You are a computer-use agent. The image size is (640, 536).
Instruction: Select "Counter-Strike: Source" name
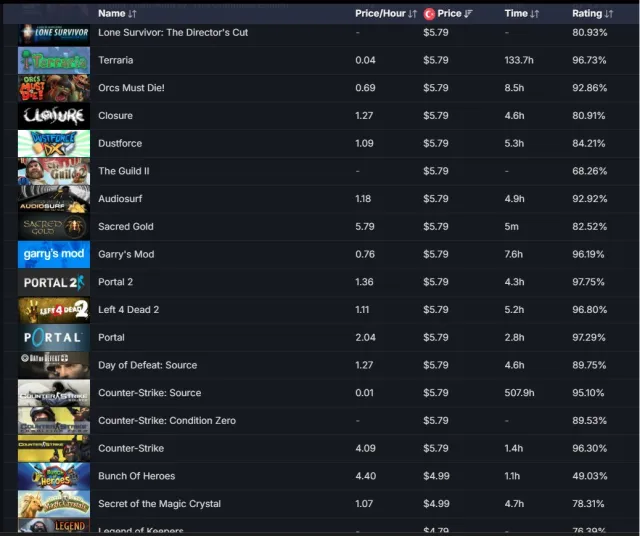[149, 393]
